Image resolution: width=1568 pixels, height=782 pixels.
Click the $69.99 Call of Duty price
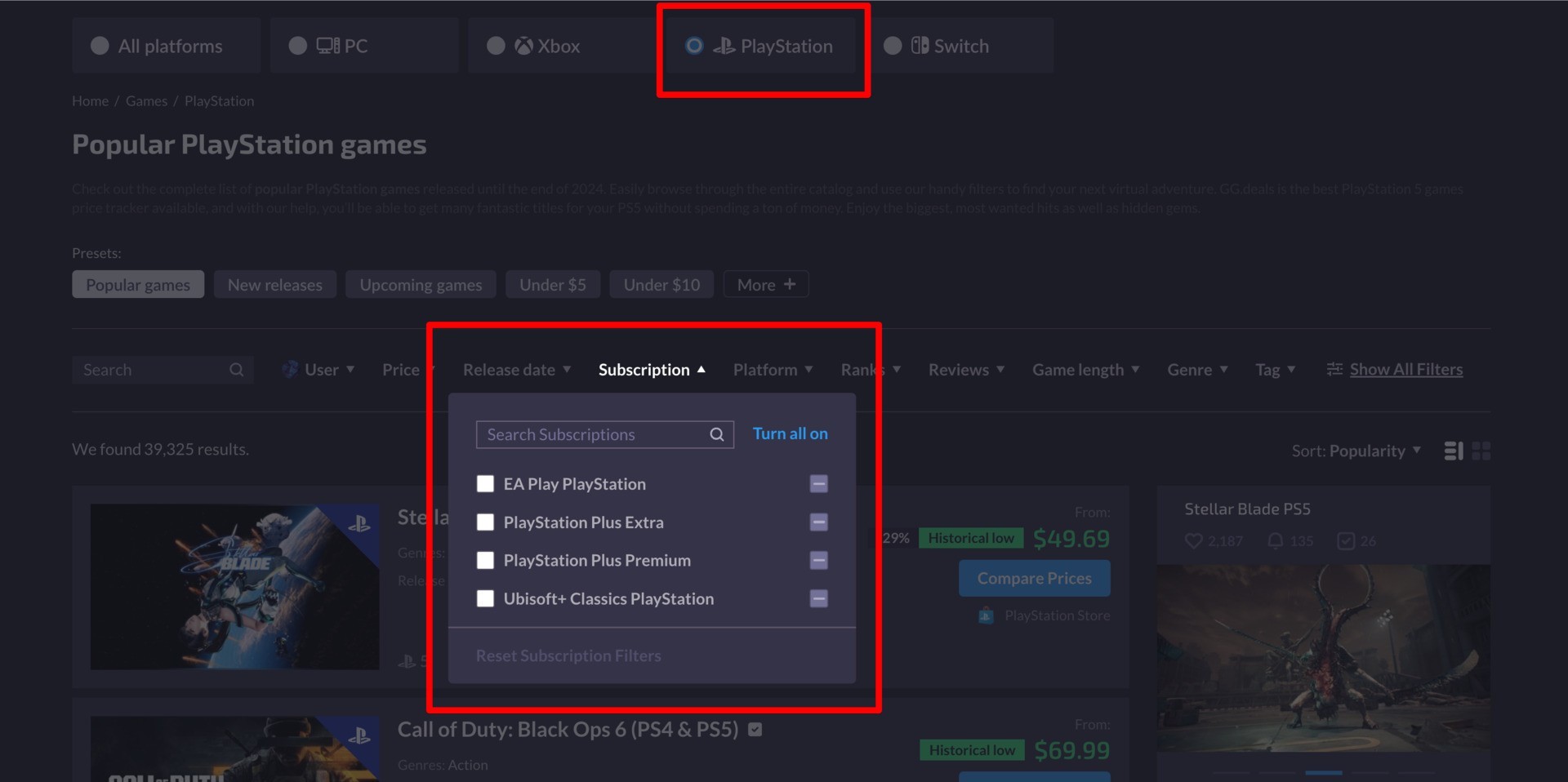1071,750
